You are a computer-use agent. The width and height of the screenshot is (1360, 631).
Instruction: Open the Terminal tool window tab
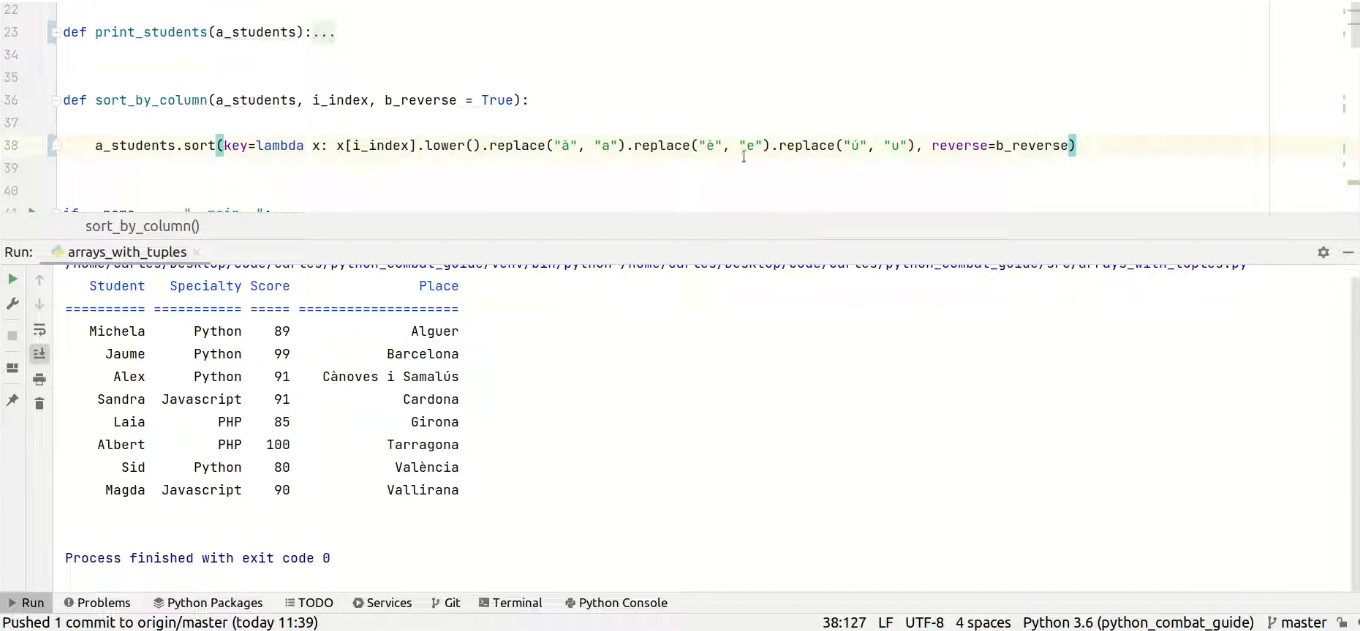click(510, 603)
